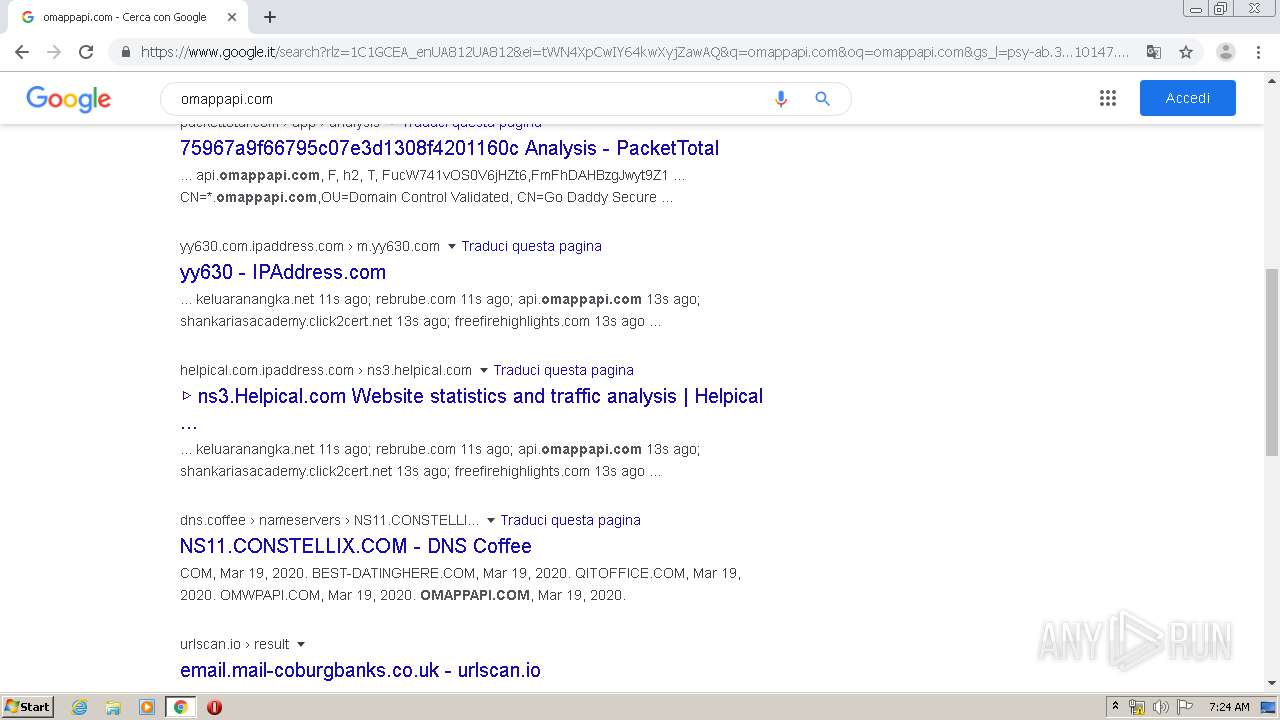Submit search with magnifier icon
This screenshot has width=1280, height=720.
822,99
